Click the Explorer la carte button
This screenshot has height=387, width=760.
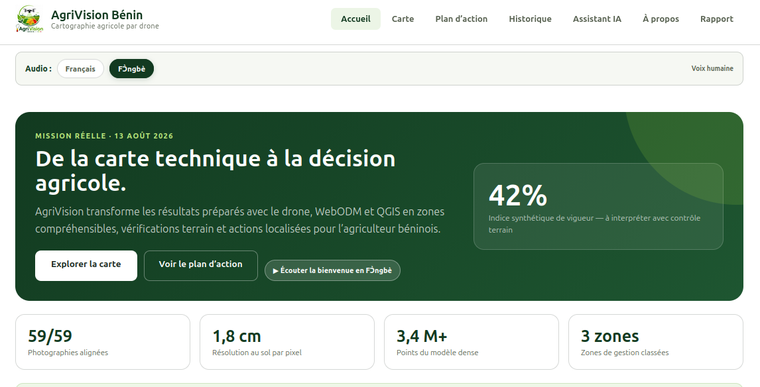tap(86, 265)
